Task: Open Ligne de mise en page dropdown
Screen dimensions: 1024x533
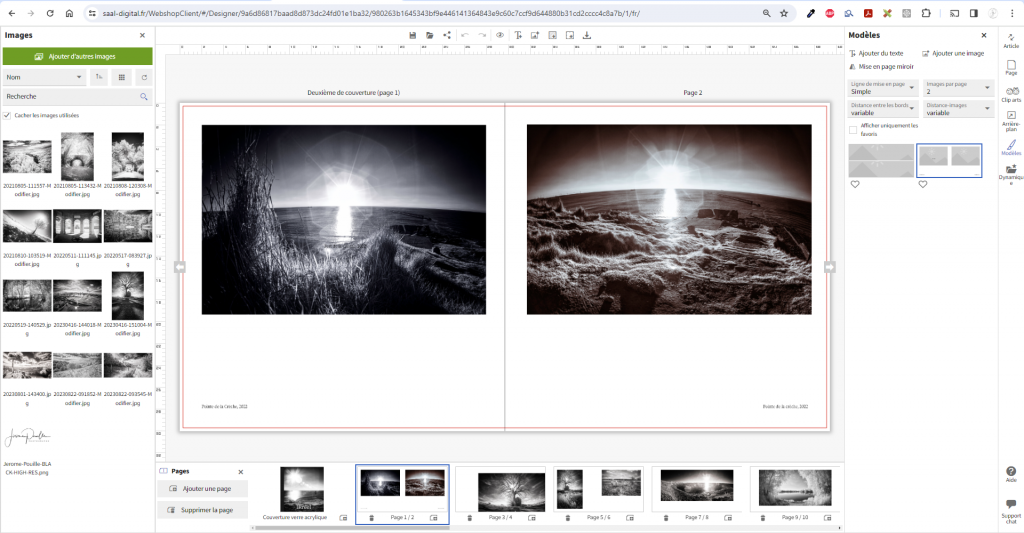Action: [882, 88]
